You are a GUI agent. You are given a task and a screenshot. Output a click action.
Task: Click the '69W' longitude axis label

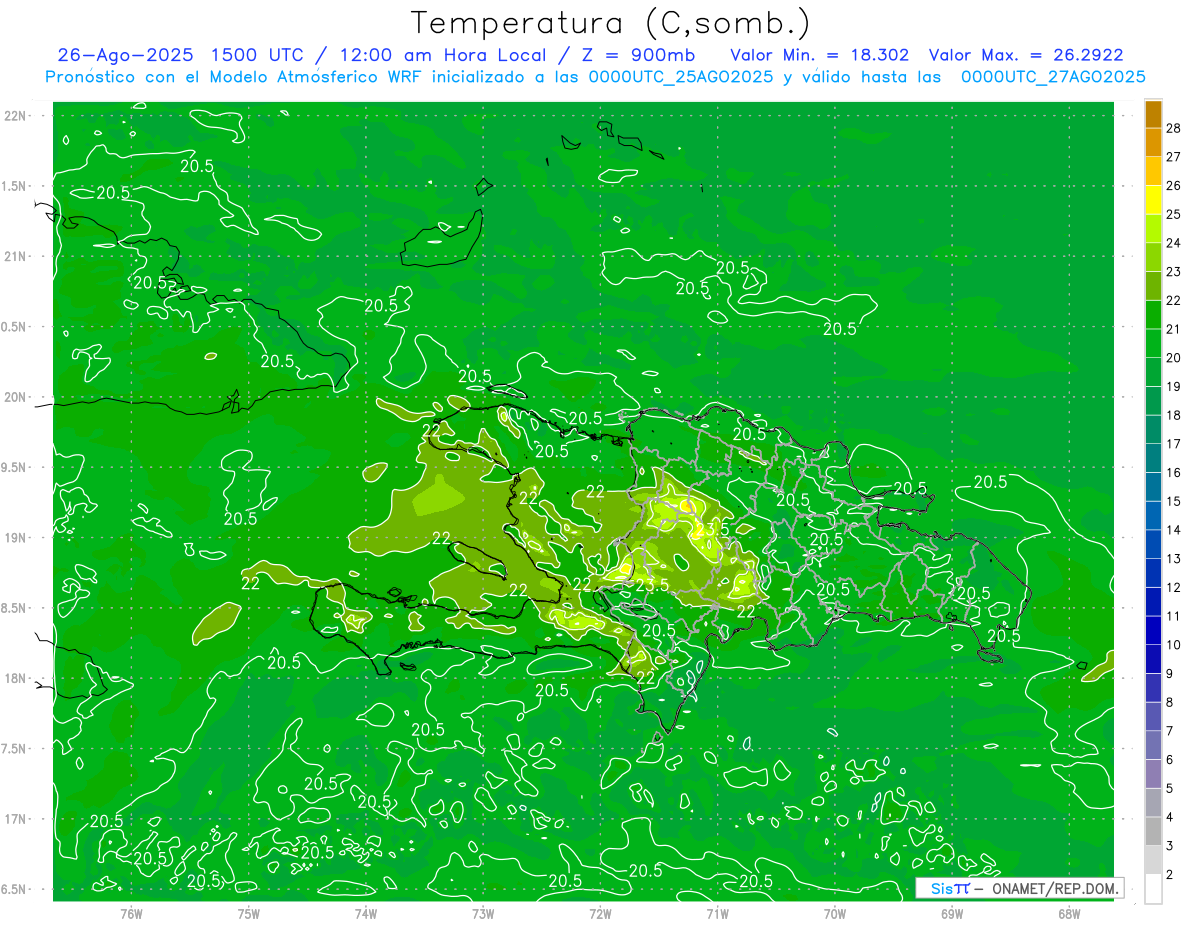click(x=952, y=914)
